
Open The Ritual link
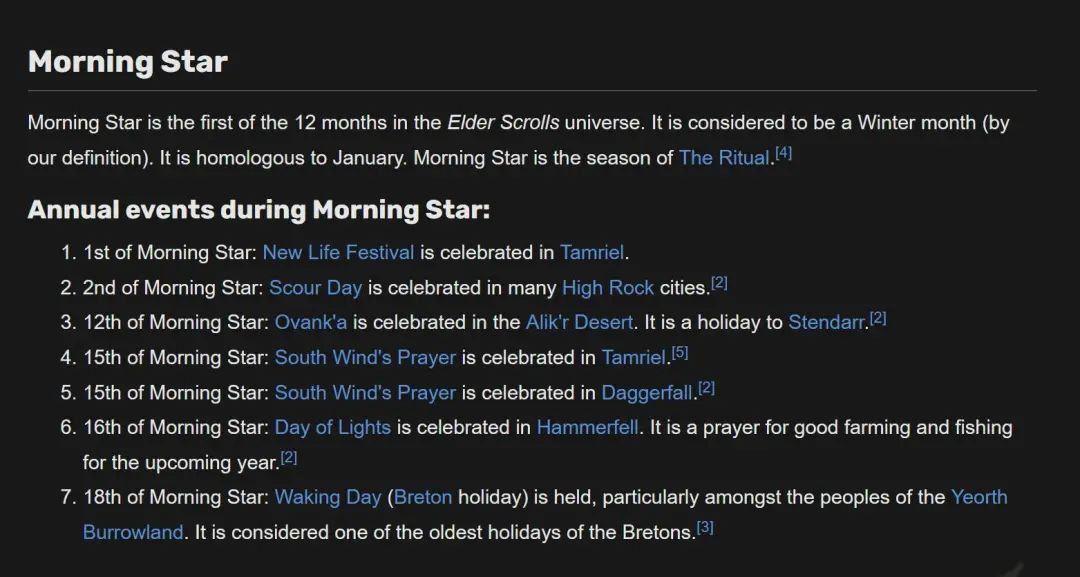point(724,158)
